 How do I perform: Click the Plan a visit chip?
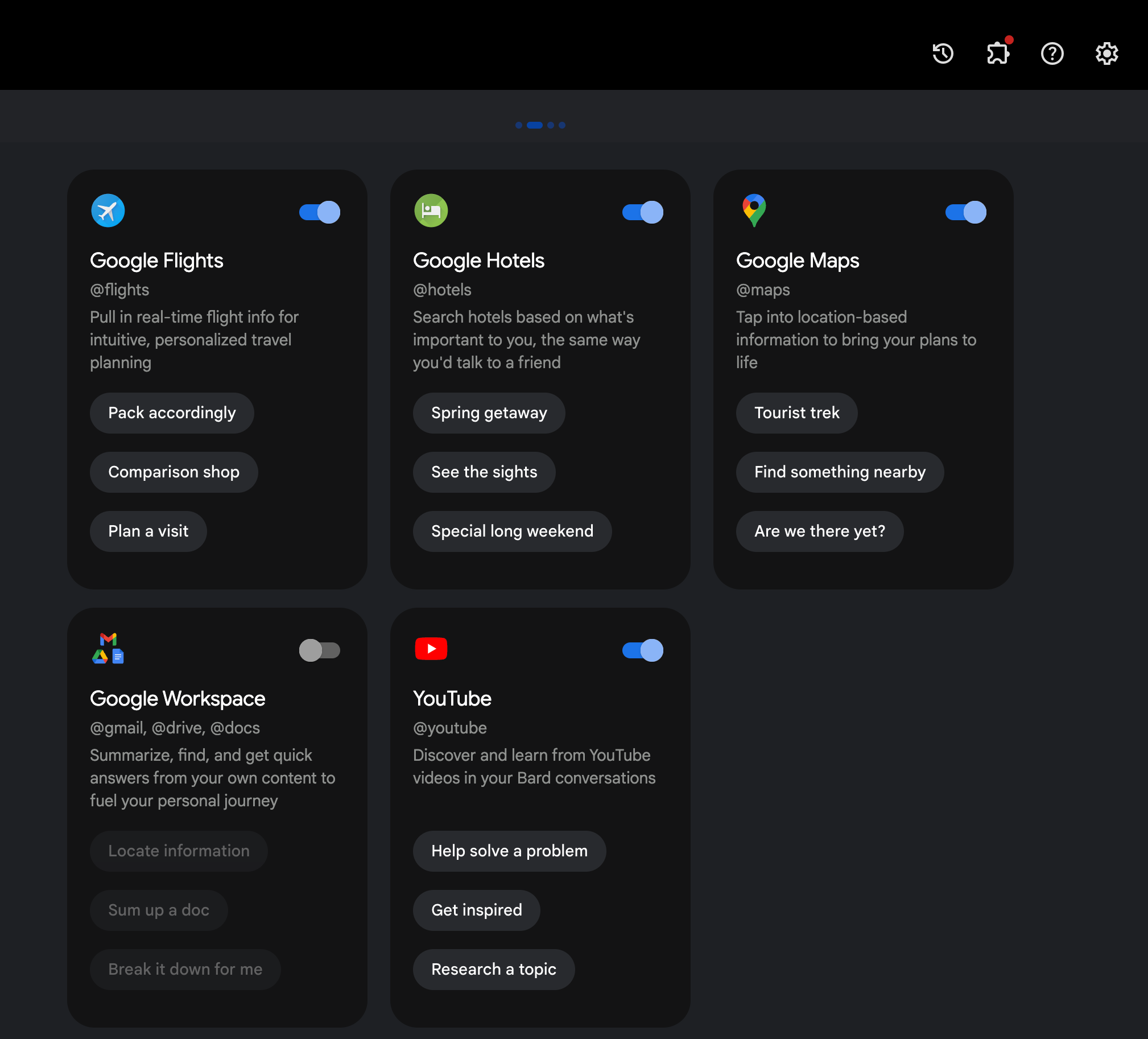[x=148, y=531]
